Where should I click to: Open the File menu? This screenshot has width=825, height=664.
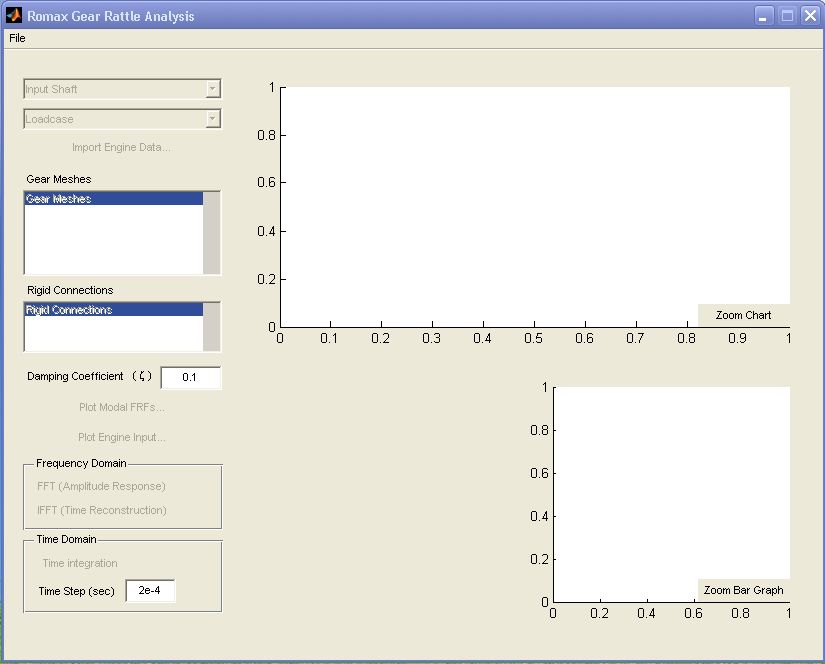[x=17, y=38]
